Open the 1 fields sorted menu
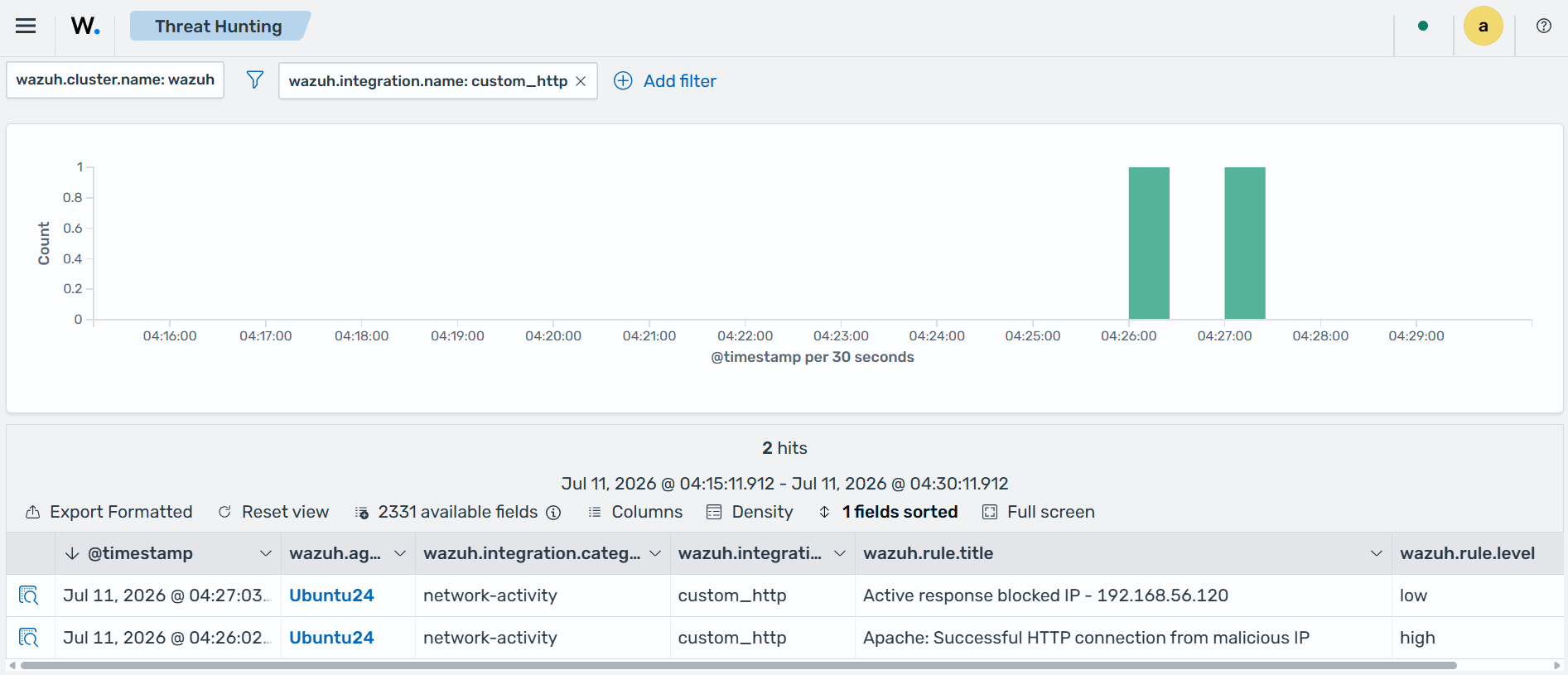1568x675 pixels. point(888,512)
